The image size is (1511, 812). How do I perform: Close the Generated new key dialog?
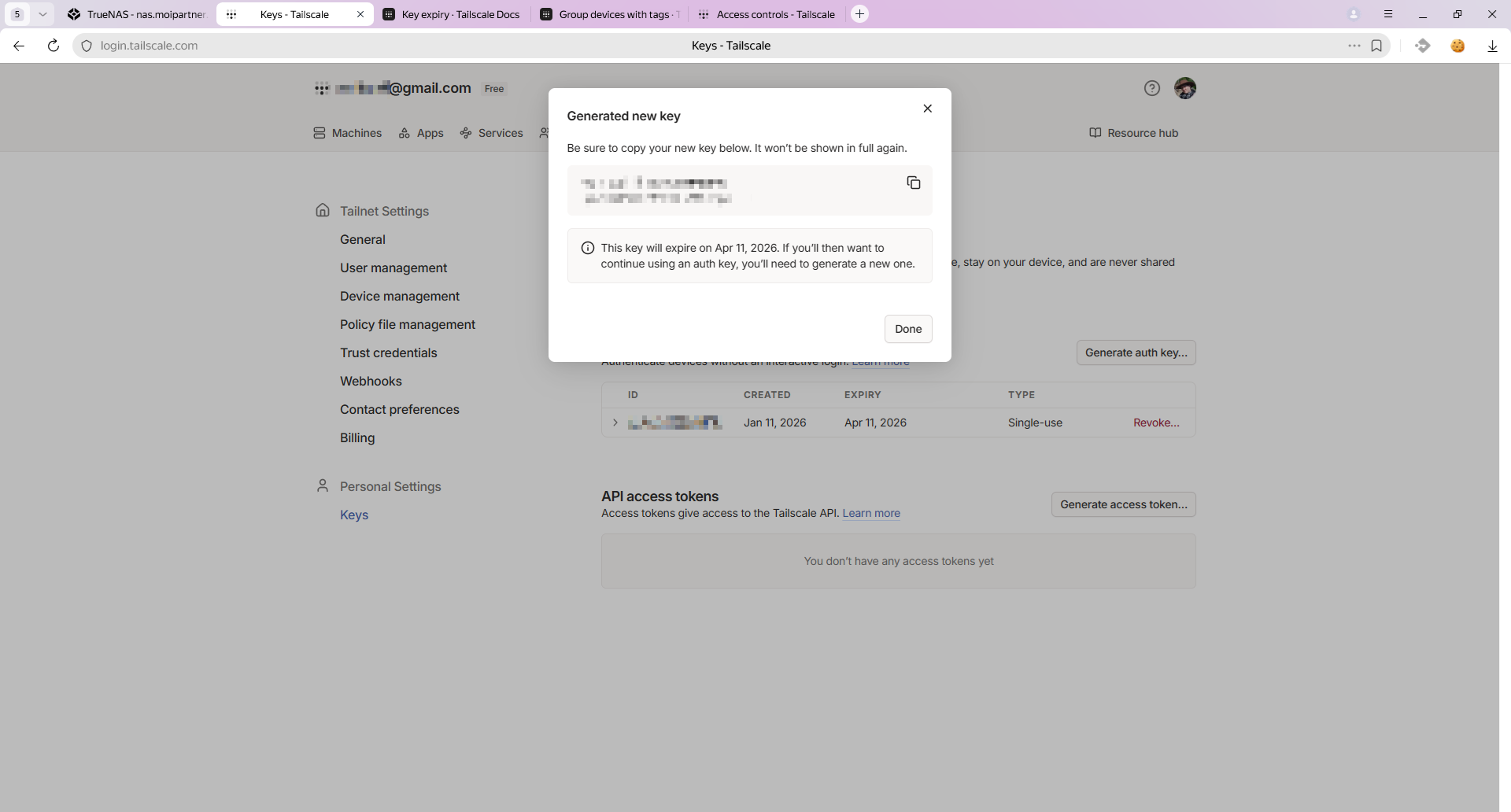point(927,109)
